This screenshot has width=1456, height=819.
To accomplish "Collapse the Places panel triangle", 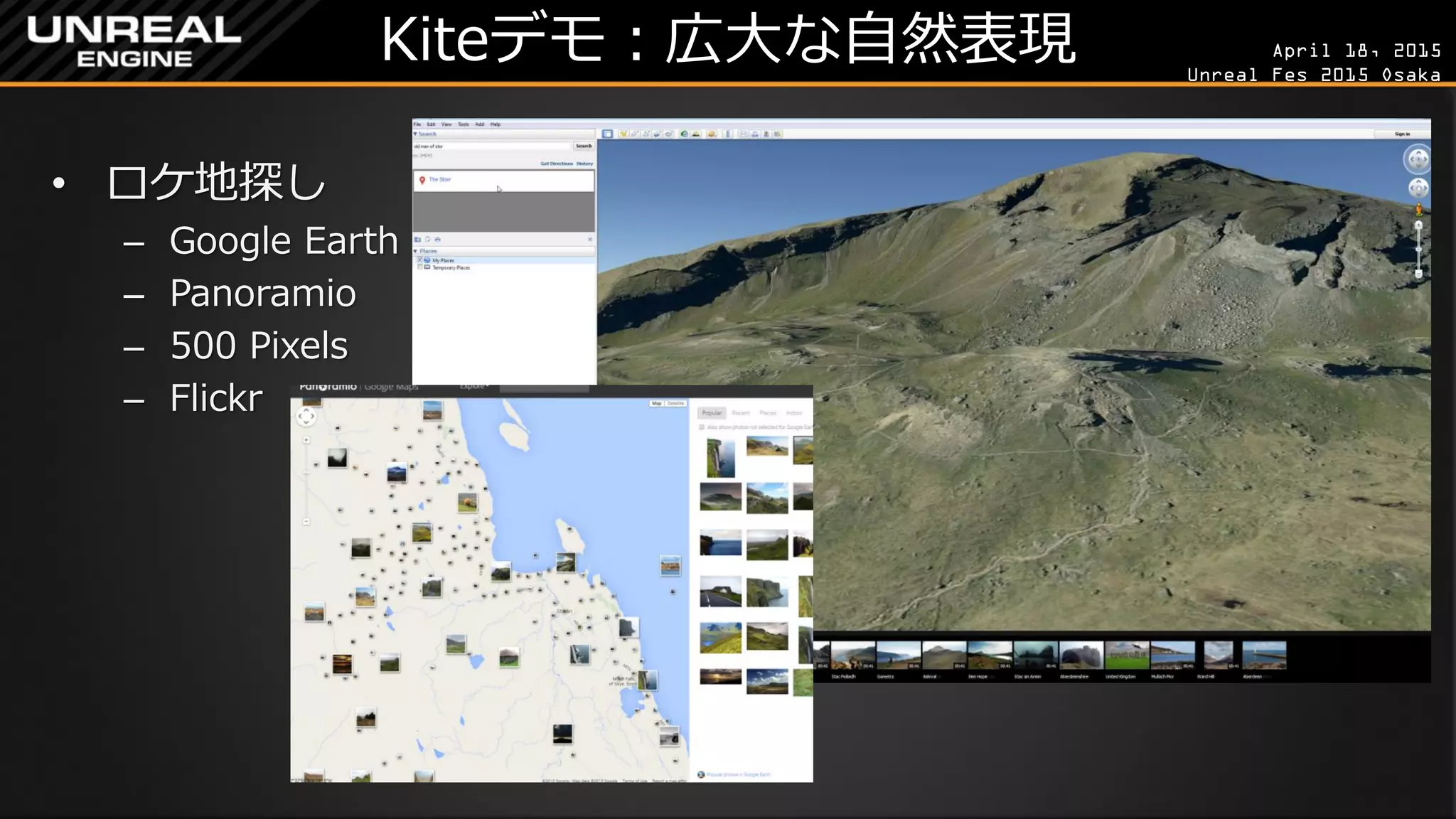I will point(416,251).
